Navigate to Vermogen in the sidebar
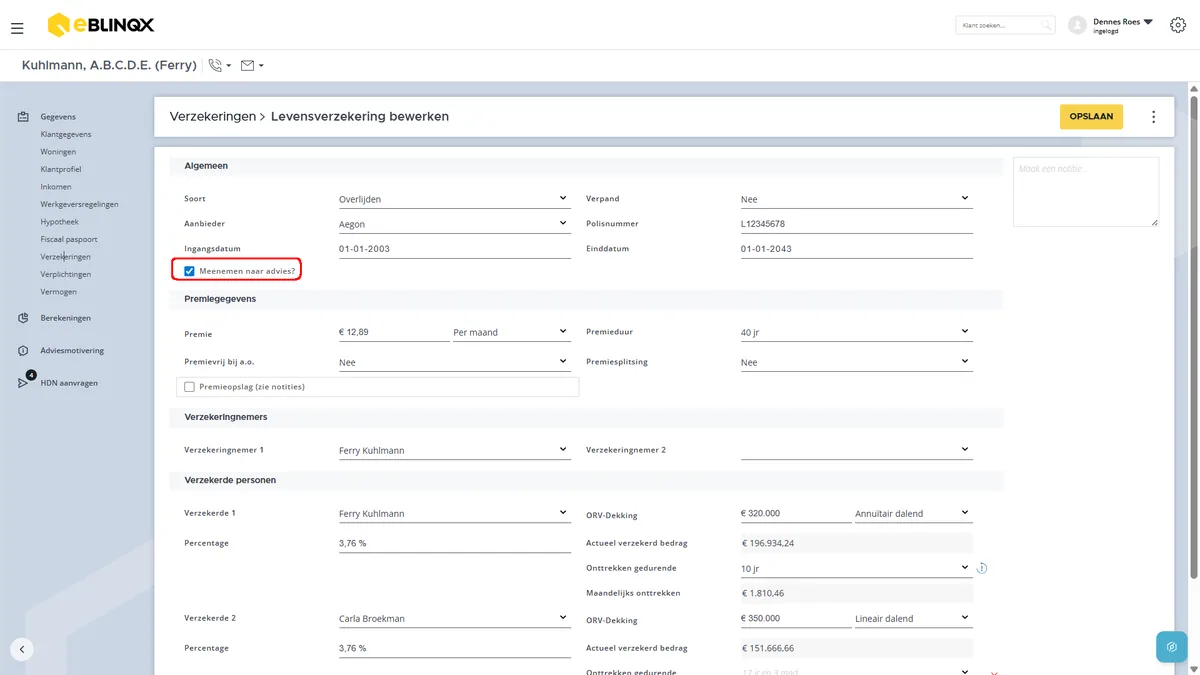 58,292
